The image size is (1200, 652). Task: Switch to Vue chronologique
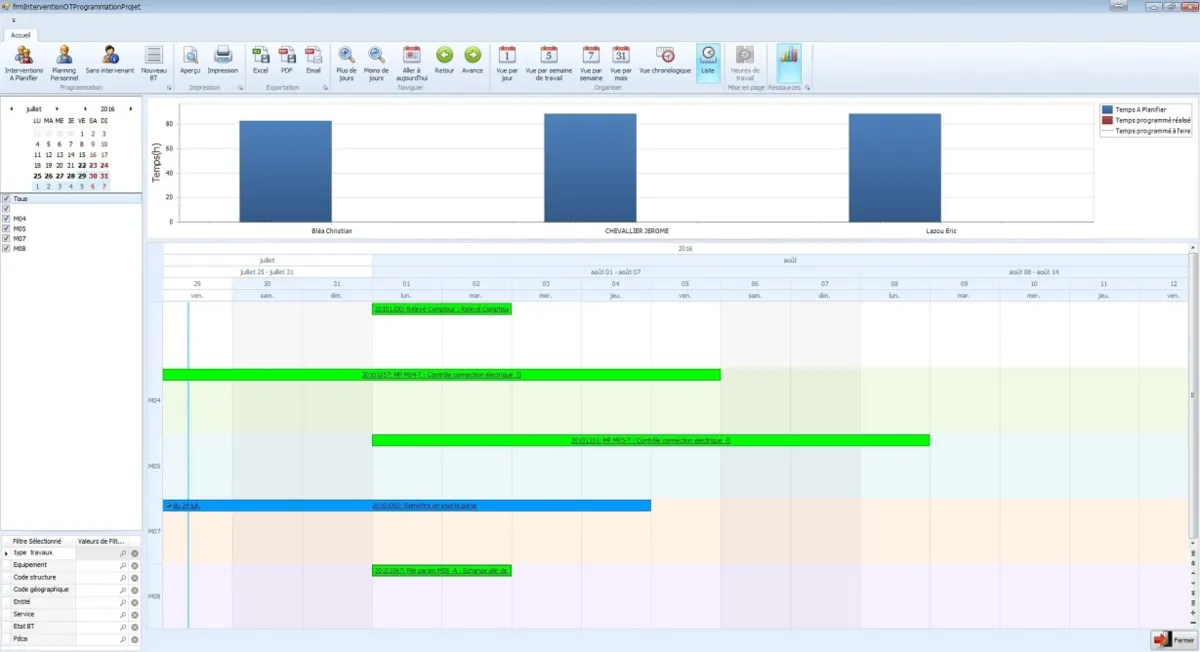click(666, 60)
